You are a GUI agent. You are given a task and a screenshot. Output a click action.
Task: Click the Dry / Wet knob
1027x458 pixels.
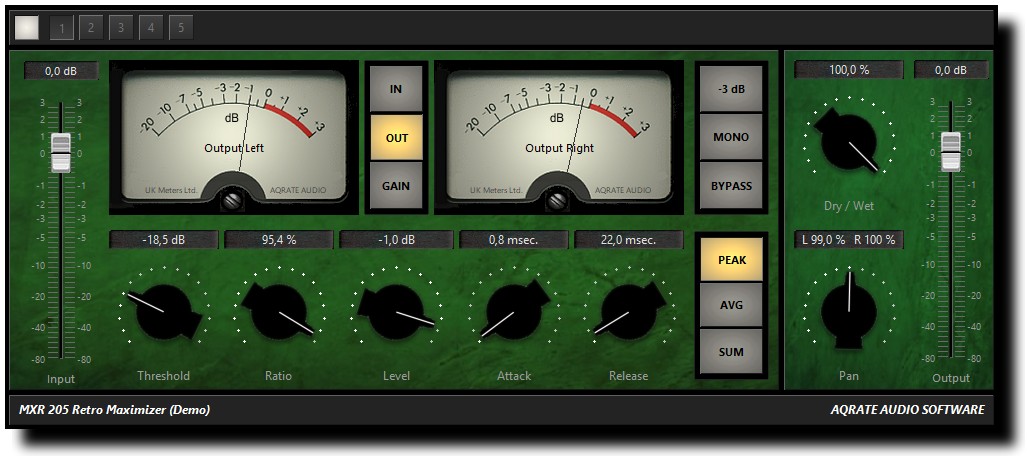[x=849, y=141]
